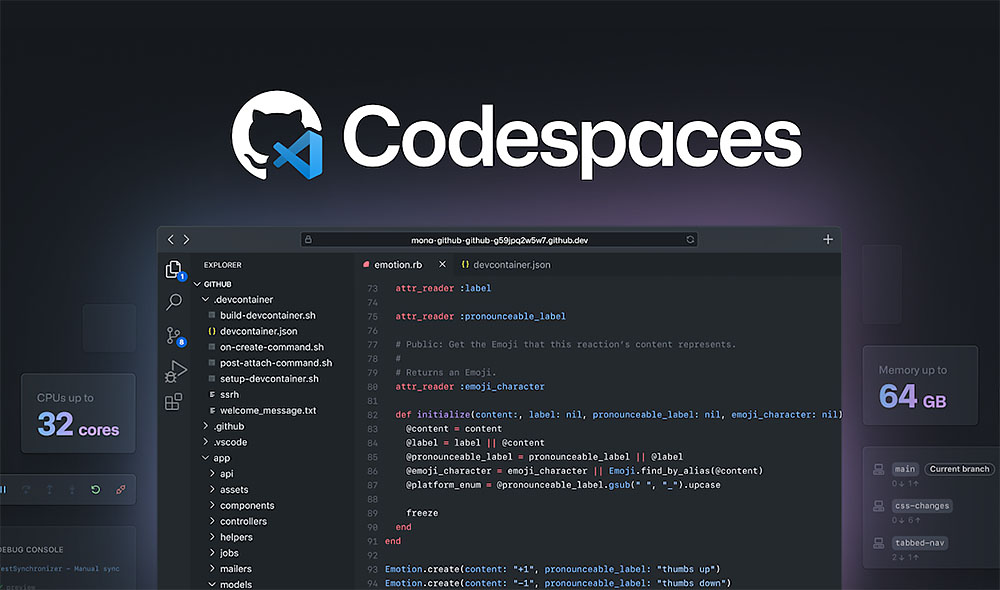1000x590 pixels.
Task: Click the codespace icon beside the main branch
Action: [878, 469]
